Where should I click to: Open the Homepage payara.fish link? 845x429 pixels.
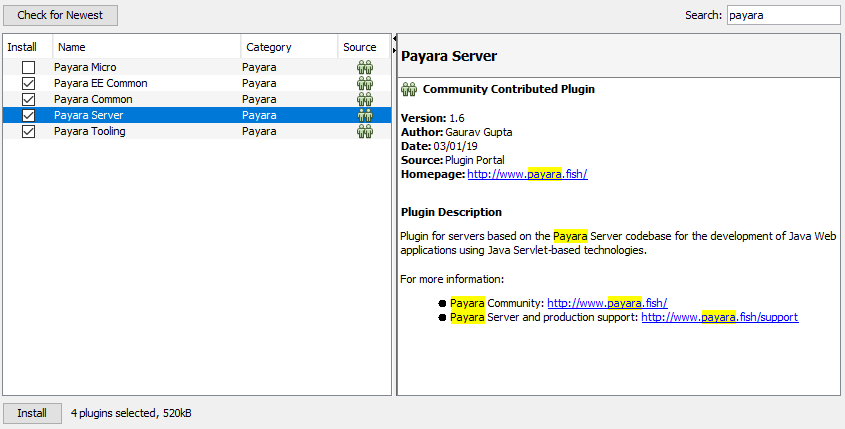(527, 174)
